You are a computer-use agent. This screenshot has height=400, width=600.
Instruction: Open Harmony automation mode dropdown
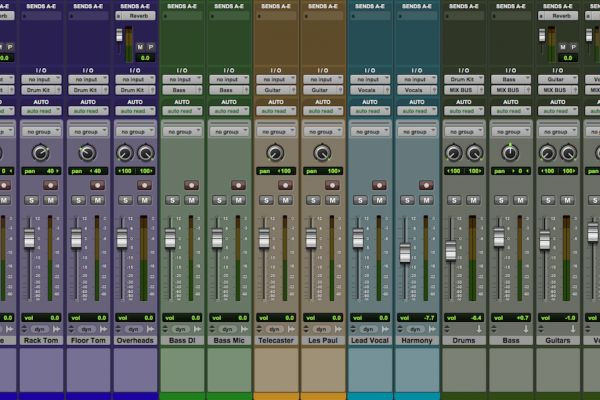tap(417, 111)
